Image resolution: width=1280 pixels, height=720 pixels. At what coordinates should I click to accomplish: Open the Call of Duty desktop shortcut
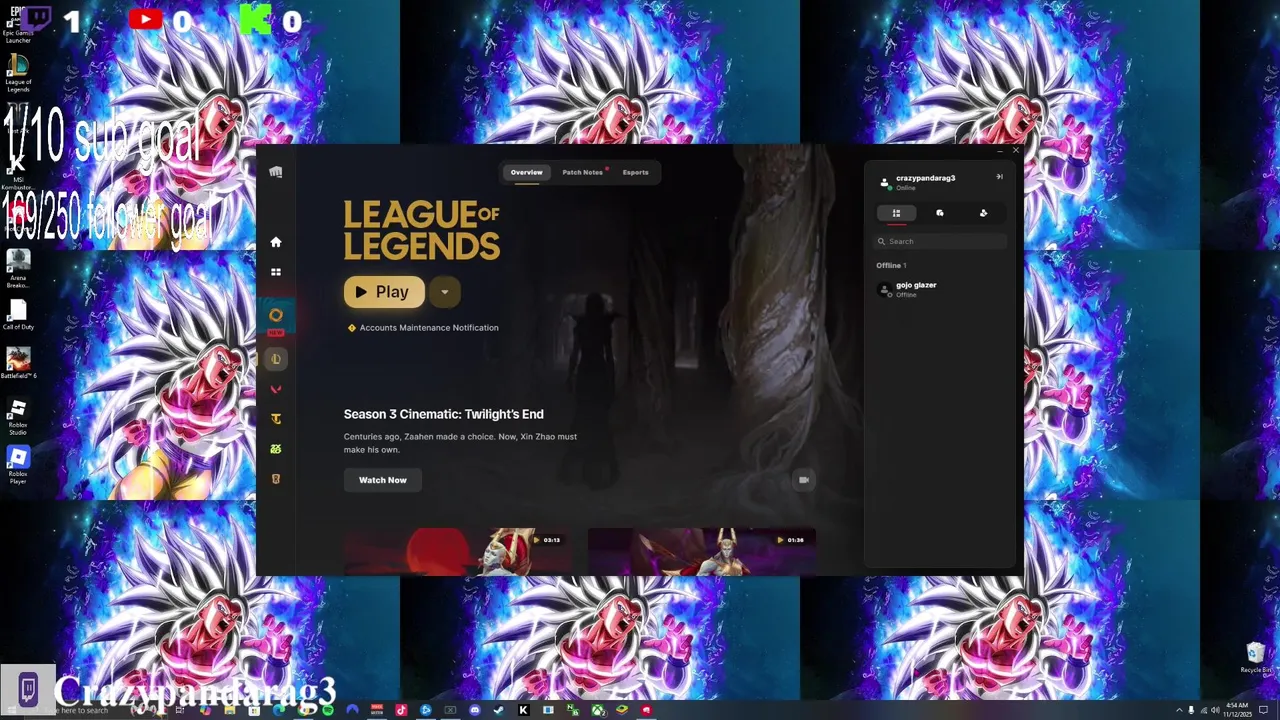(x=18, y=315)
